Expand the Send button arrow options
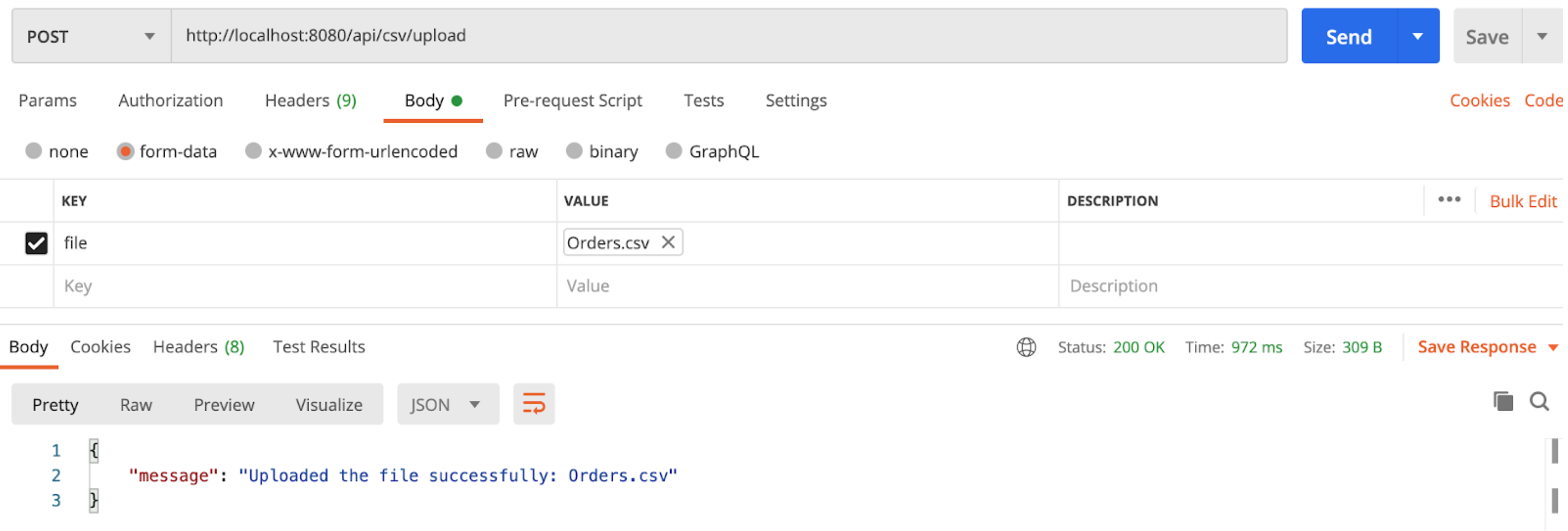 click(1418, 36)
